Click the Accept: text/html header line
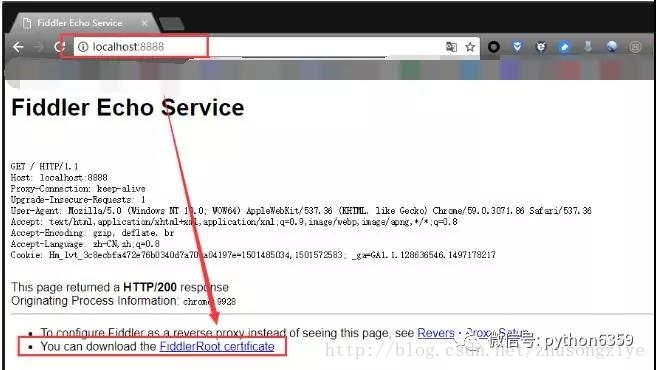The image size is (656, 370). pos(234,222)
